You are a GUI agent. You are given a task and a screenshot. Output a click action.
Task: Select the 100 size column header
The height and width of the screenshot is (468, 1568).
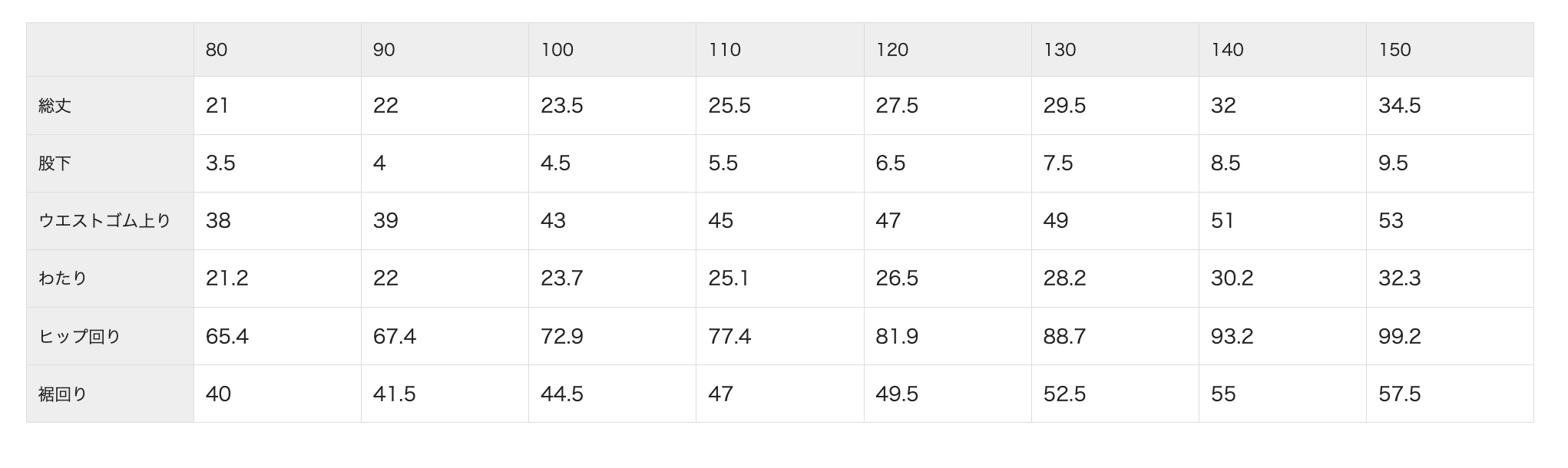[557, 50]
